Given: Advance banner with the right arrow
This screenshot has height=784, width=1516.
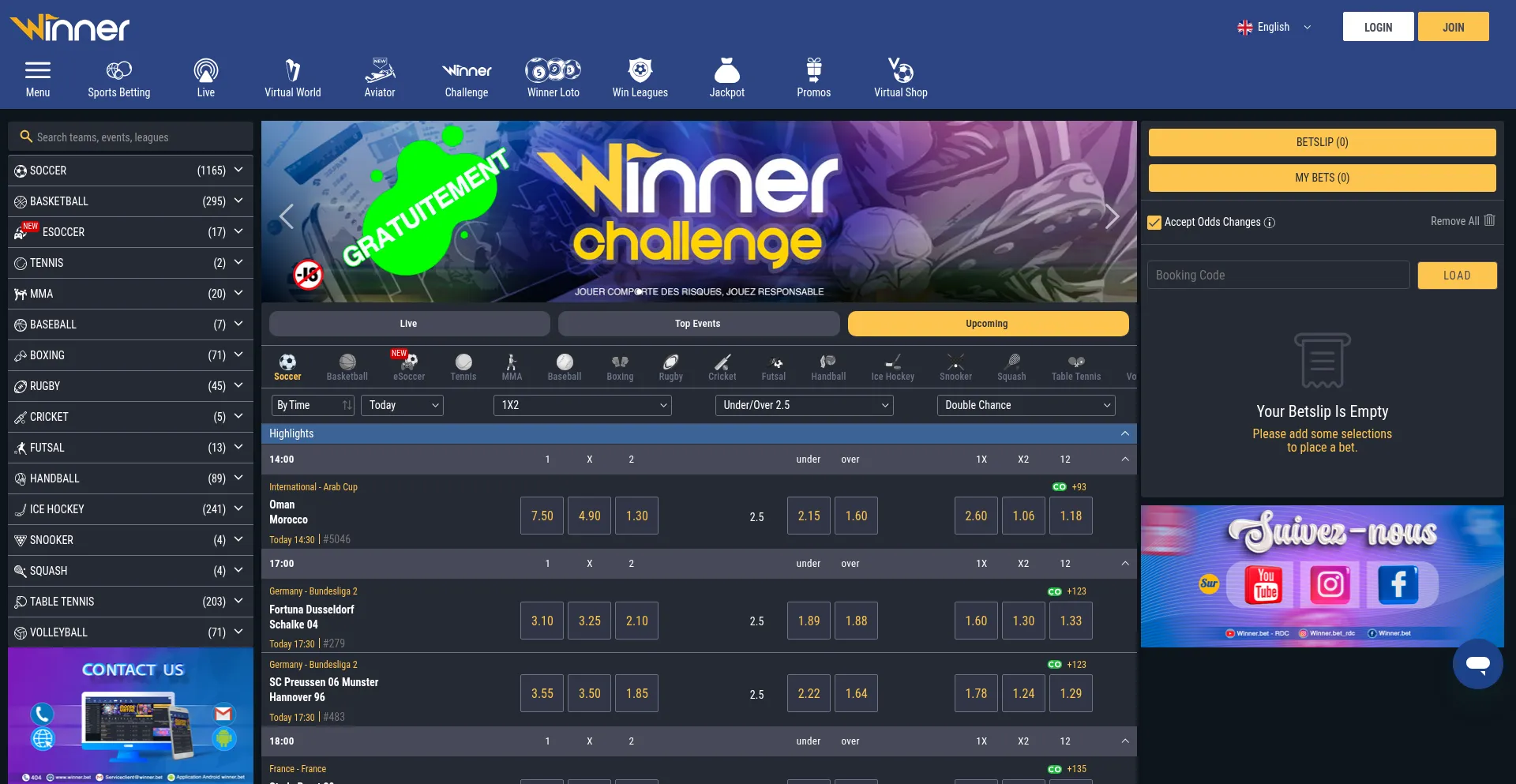Looking at the screenshot, I should 1112,216.
